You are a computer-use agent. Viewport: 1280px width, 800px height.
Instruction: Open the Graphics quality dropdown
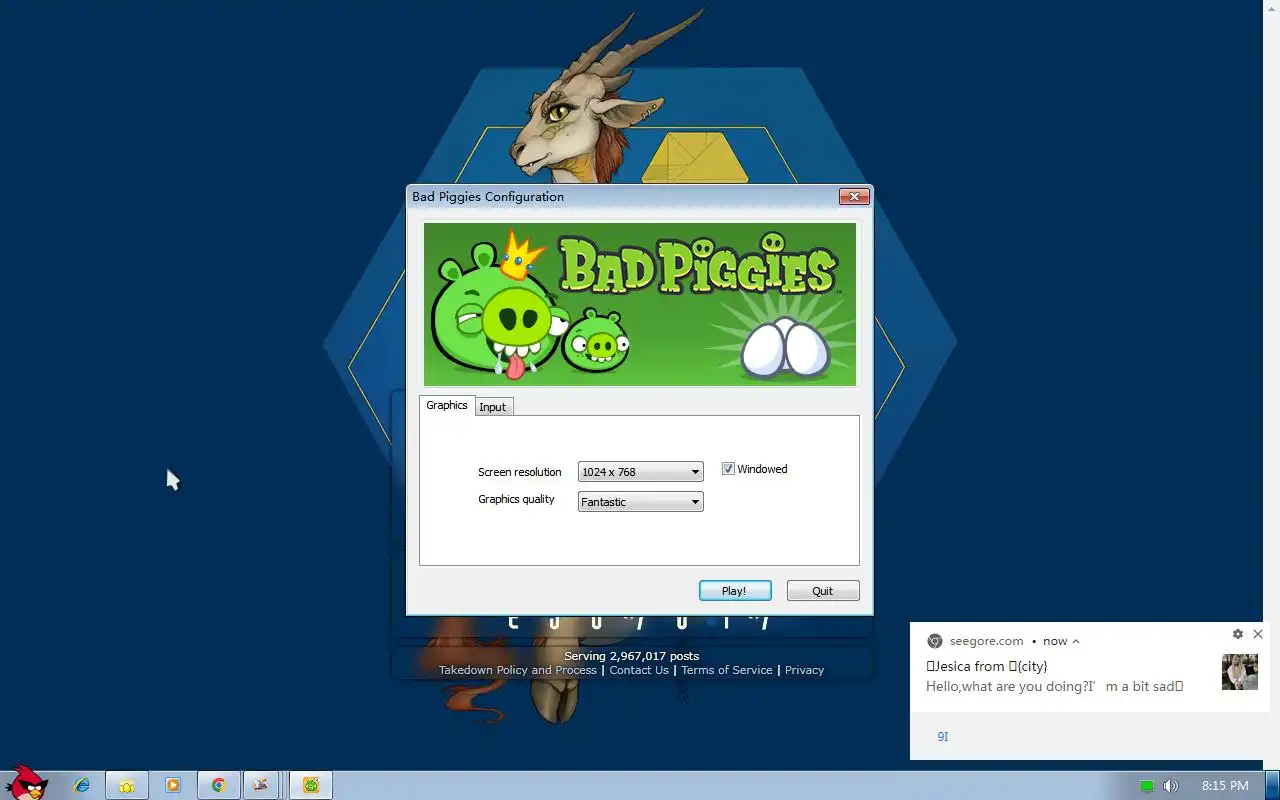641,502
